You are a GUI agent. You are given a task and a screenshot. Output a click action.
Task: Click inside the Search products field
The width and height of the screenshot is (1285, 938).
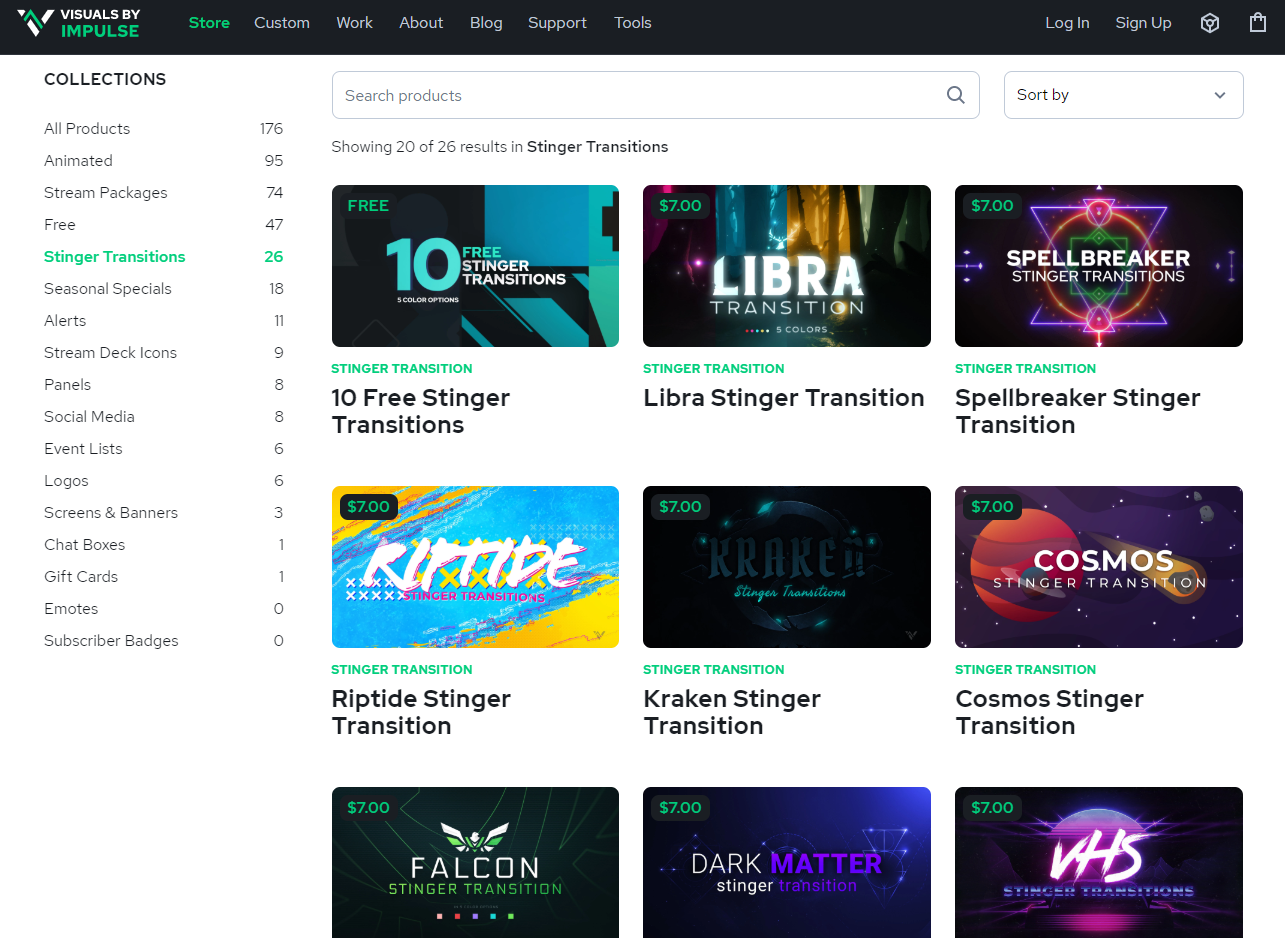[x=600, y=94]
